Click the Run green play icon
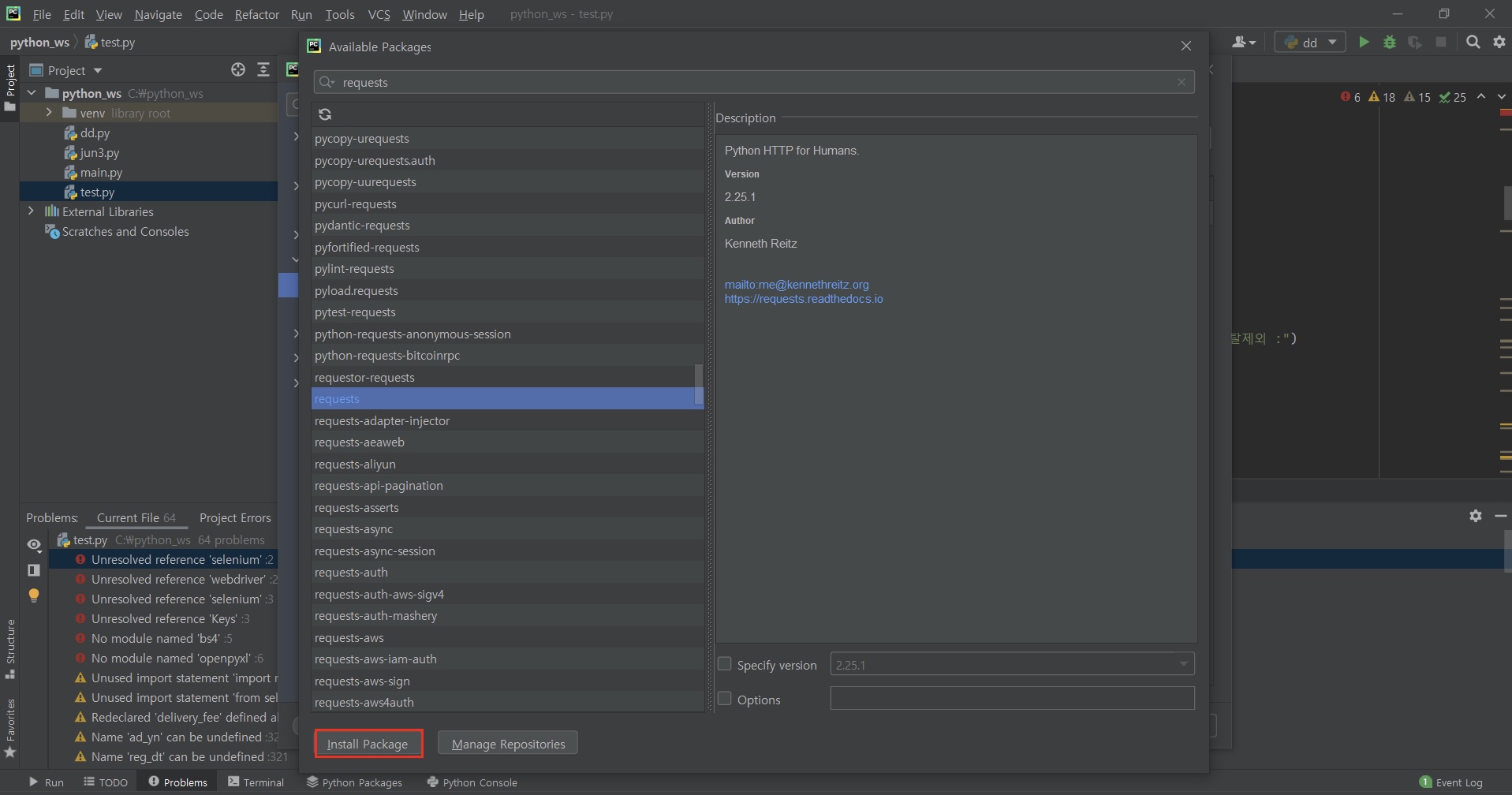Image resolution: width=1512 pixels, height=795 pixels. 1364,43
